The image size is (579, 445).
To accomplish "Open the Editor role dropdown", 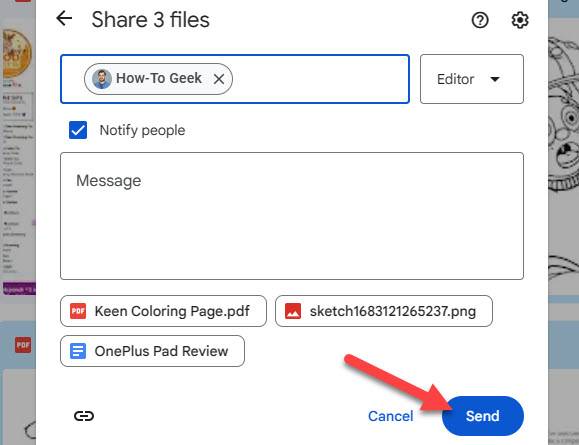I will click(x=472, y=79).
